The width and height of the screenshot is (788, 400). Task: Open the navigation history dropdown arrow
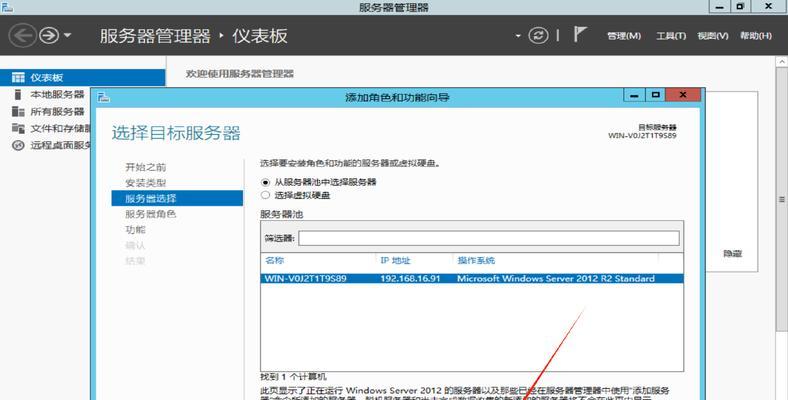pyautogui.click(x=67, y=36)
